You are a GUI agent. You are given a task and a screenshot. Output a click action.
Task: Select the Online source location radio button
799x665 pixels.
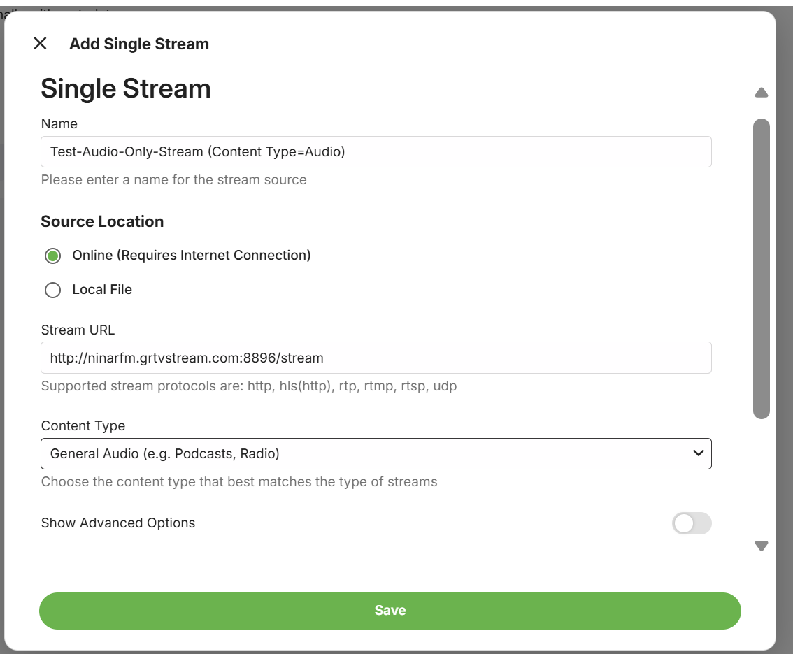(x=53, y=256)
